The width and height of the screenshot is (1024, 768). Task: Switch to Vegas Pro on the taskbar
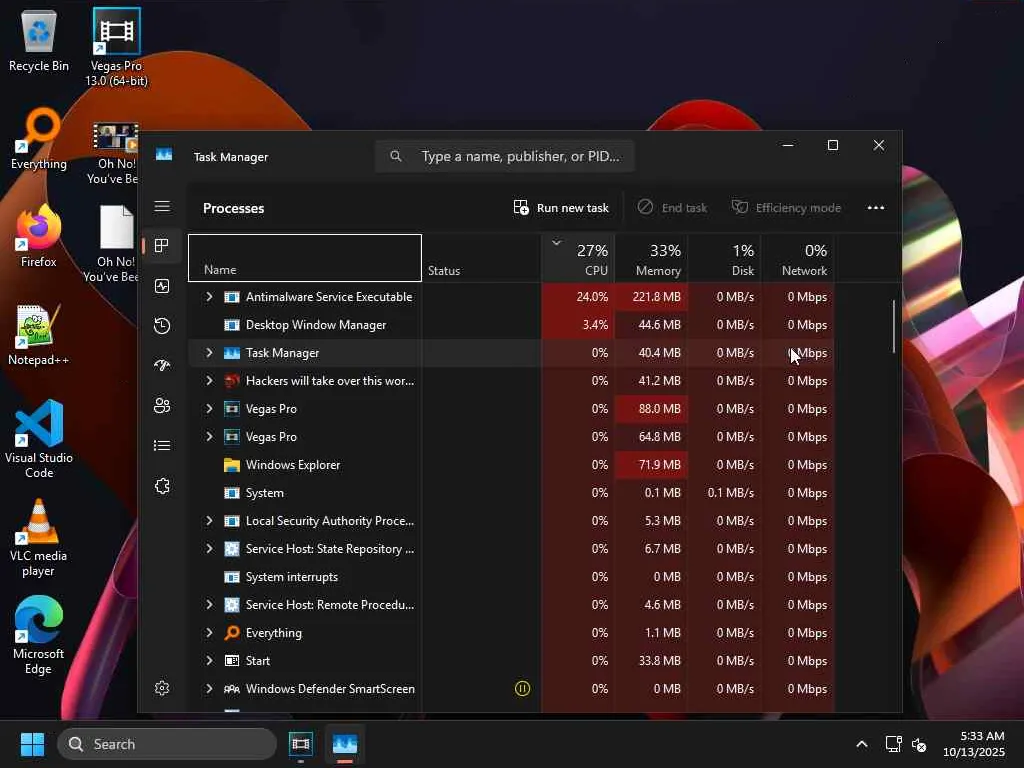300,744
